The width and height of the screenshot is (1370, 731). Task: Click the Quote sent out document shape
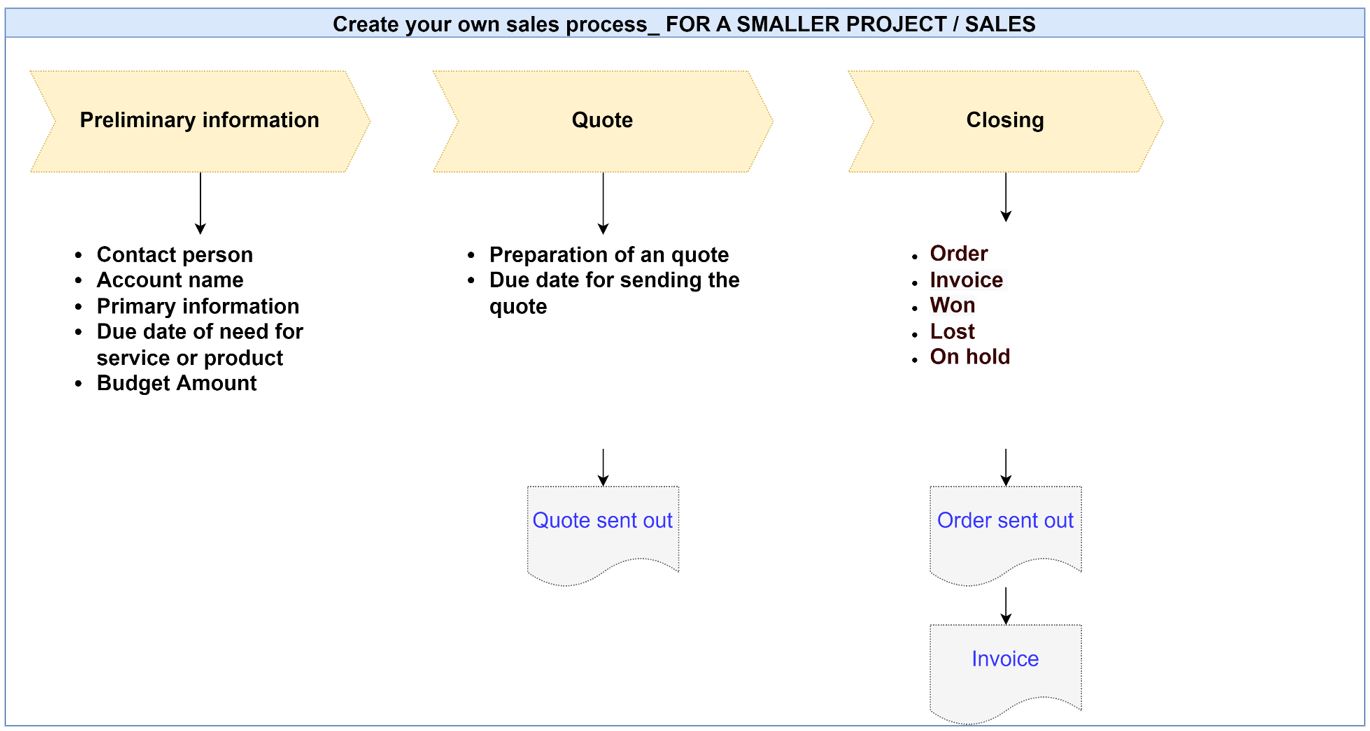[603, 535]
